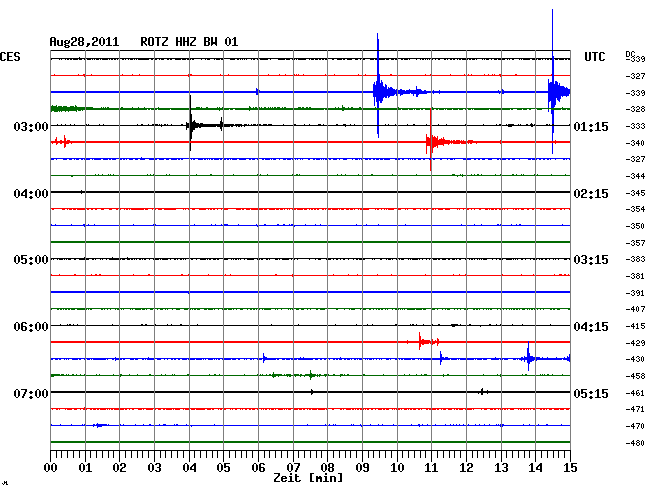
Task: Click the date label Aug28,2011
Action: pos(84,42)
